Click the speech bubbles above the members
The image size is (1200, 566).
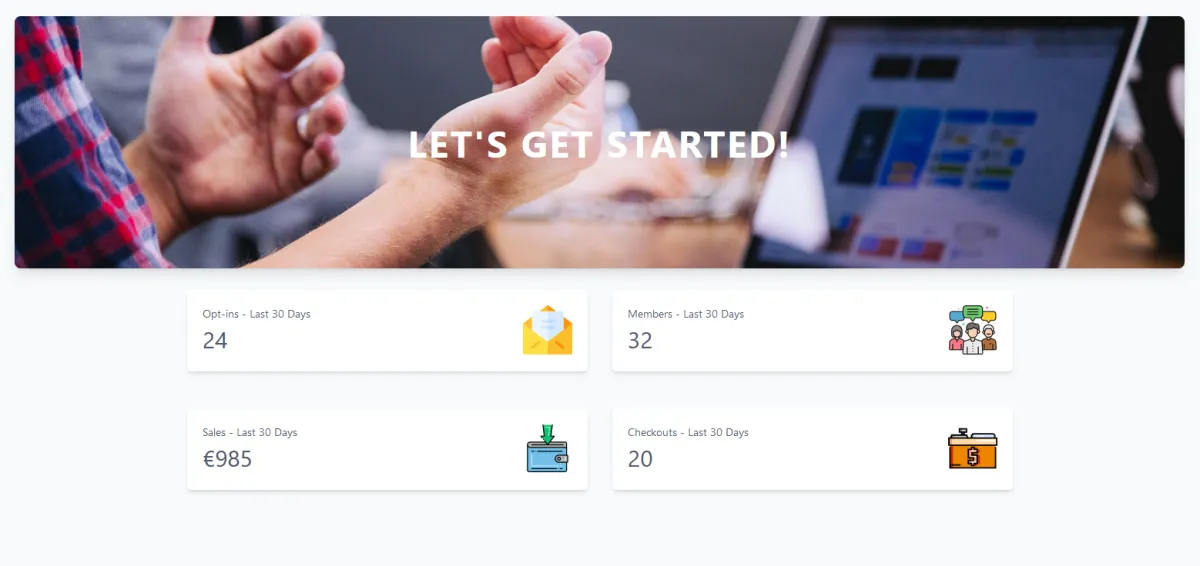(x=973, y=314)
